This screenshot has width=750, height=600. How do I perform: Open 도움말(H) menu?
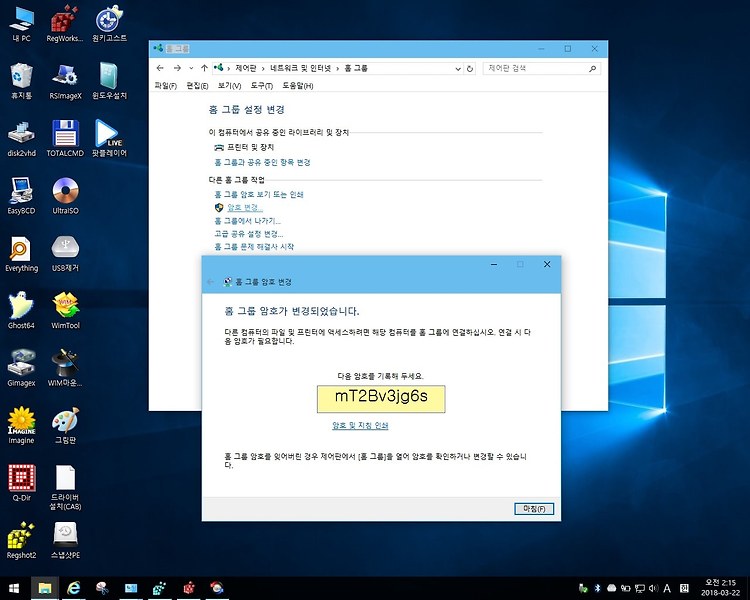click(x=298, y=86)
